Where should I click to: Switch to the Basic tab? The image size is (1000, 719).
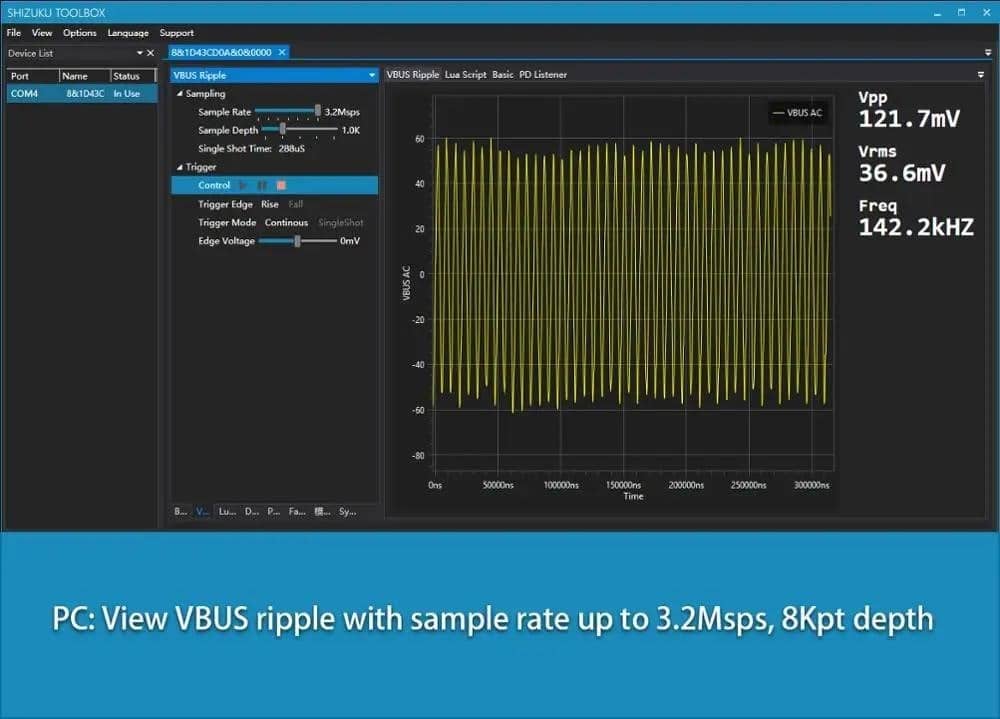tap(502, 74)
